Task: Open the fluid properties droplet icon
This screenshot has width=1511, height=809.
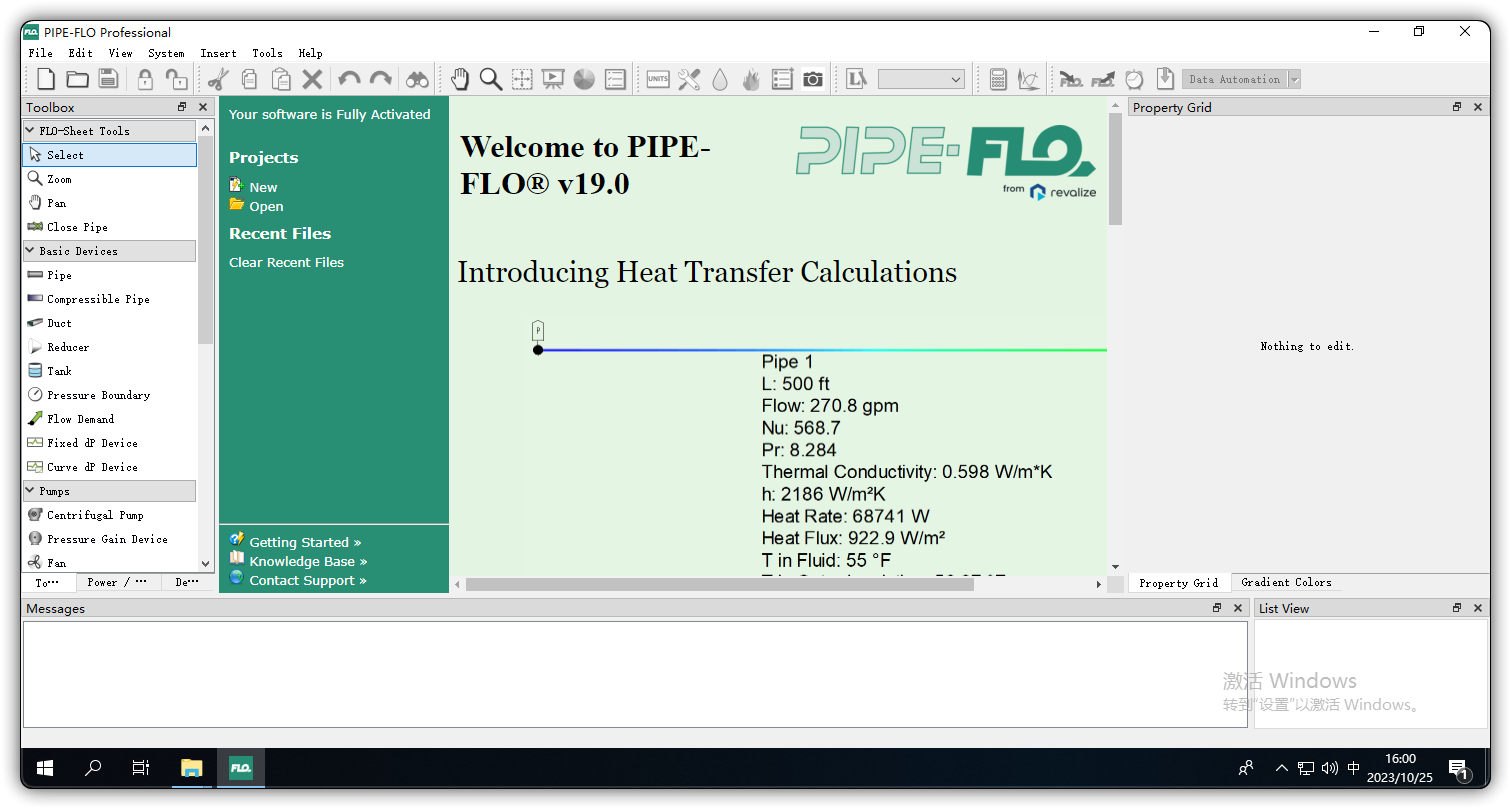Action: tap(720, 78)
